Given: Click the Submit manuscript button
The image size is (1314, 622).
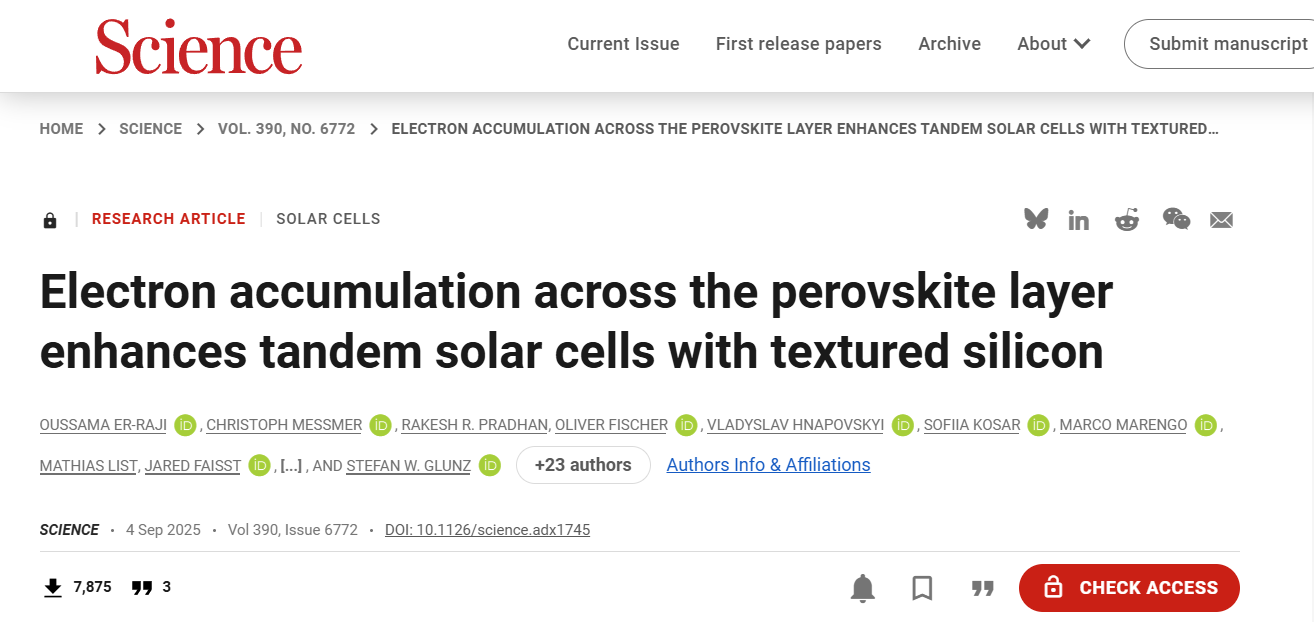Looking at the screenshot, I should (1227, 44).
